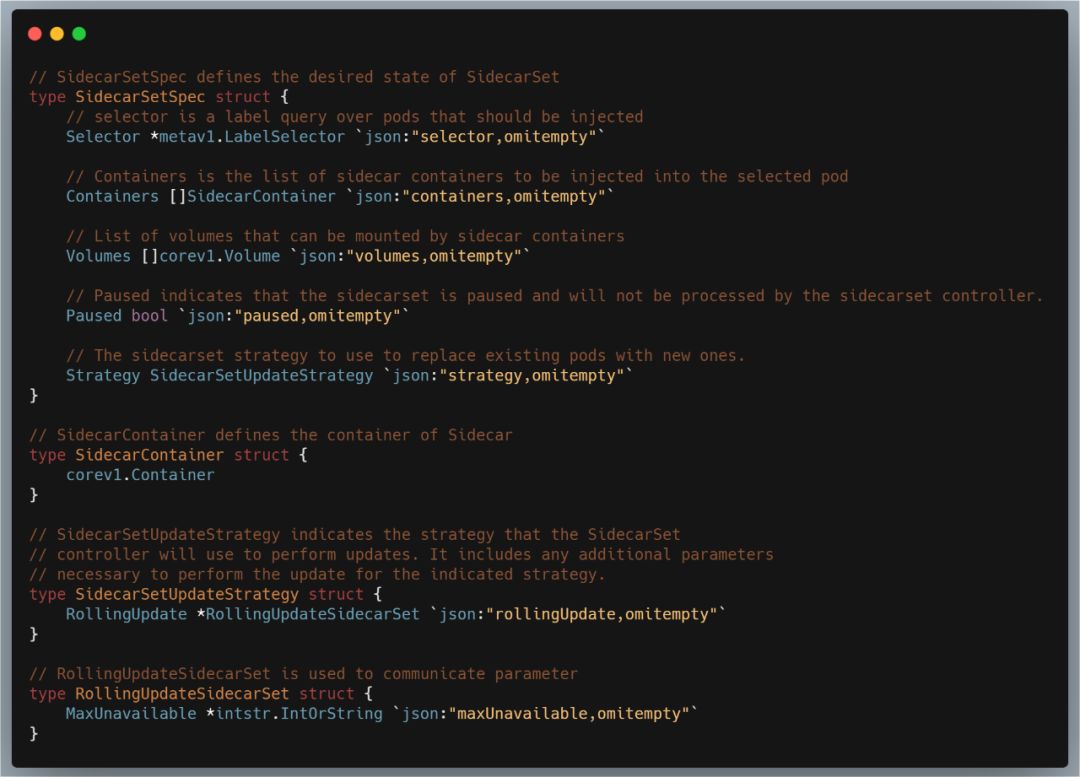Click 'Containers' field name before []SidecarContainer

112,197
